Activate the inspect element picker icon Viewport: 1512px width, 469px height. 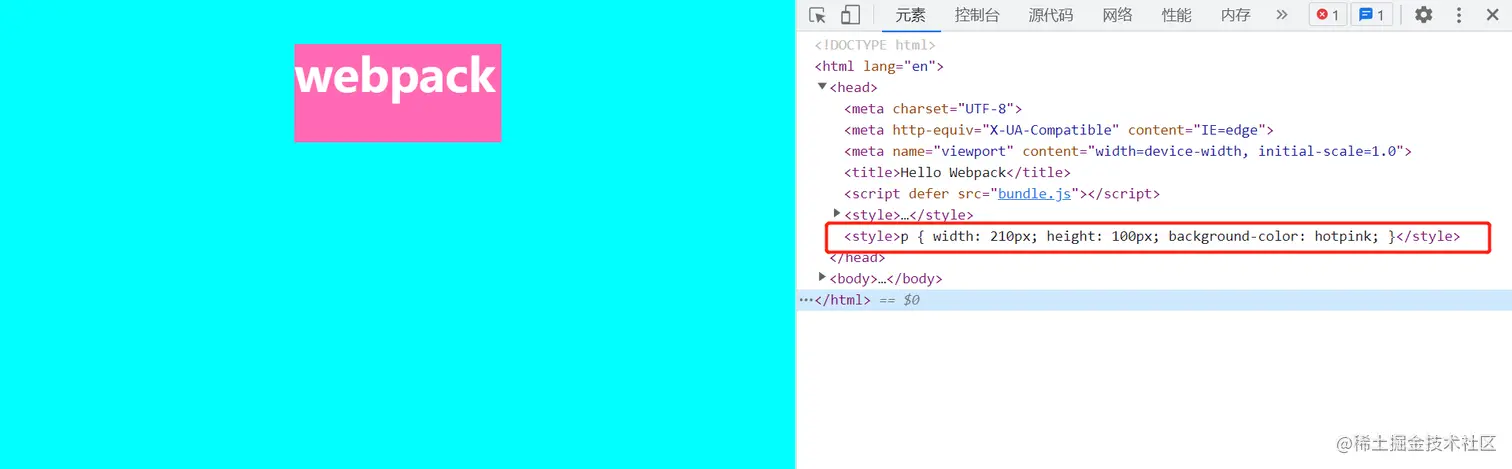(818, 15)
